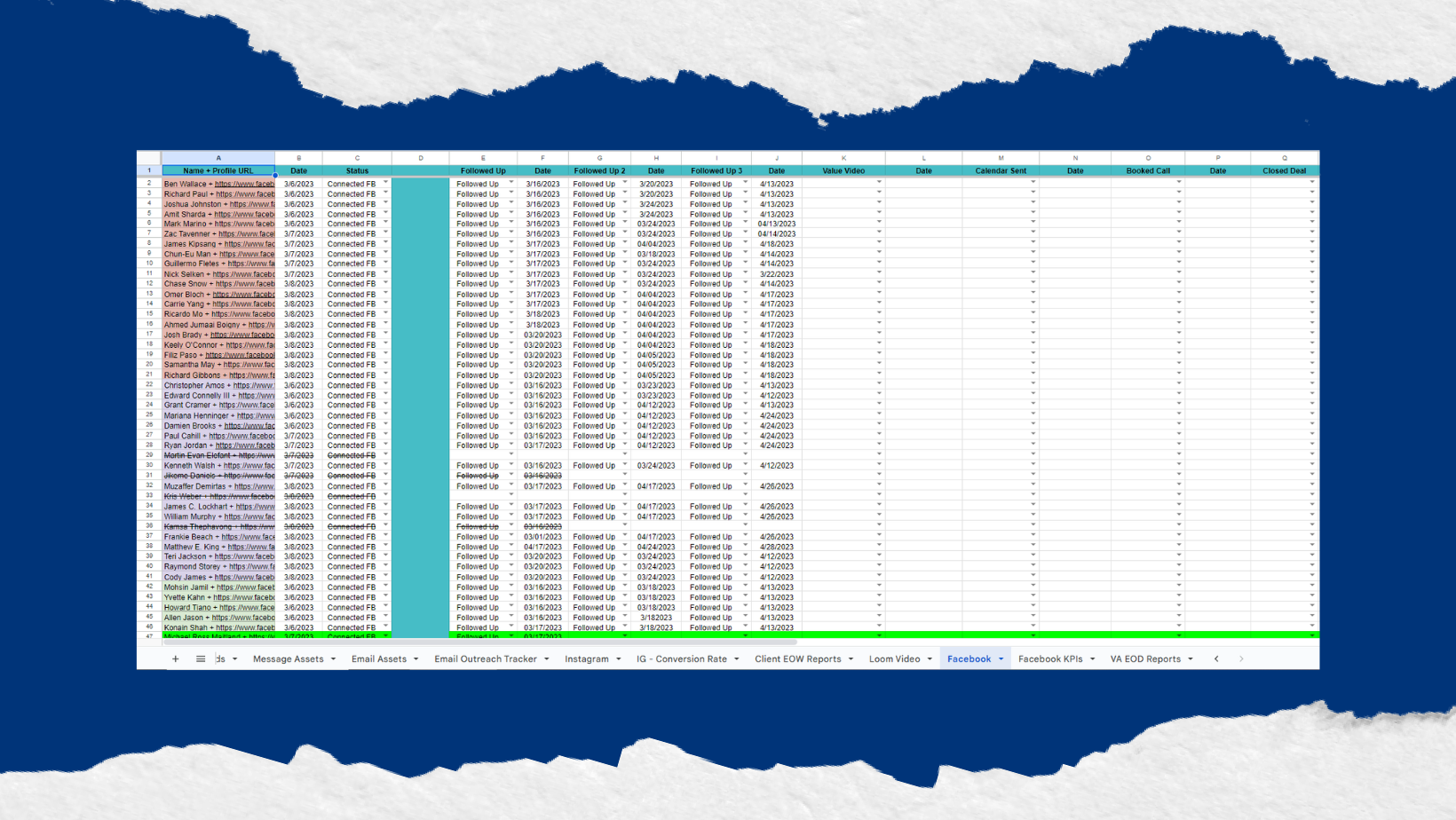Select row 1 header number
The width and height of the screenshot is (1456, 820).
click(x=149, y=170)
